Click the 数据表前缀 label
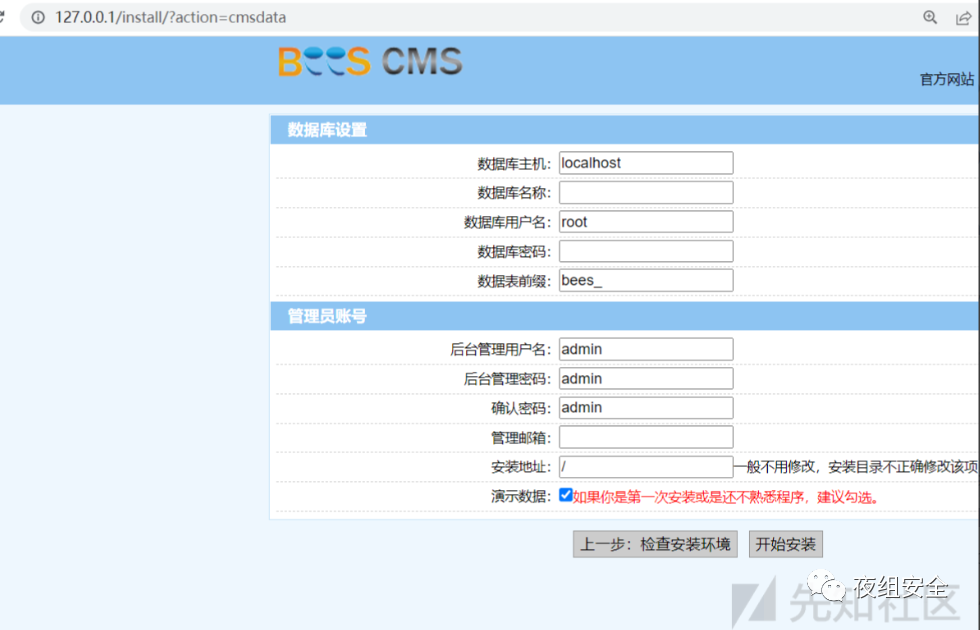980x630 pixels. pyautogui.click(x=514, y=281)
